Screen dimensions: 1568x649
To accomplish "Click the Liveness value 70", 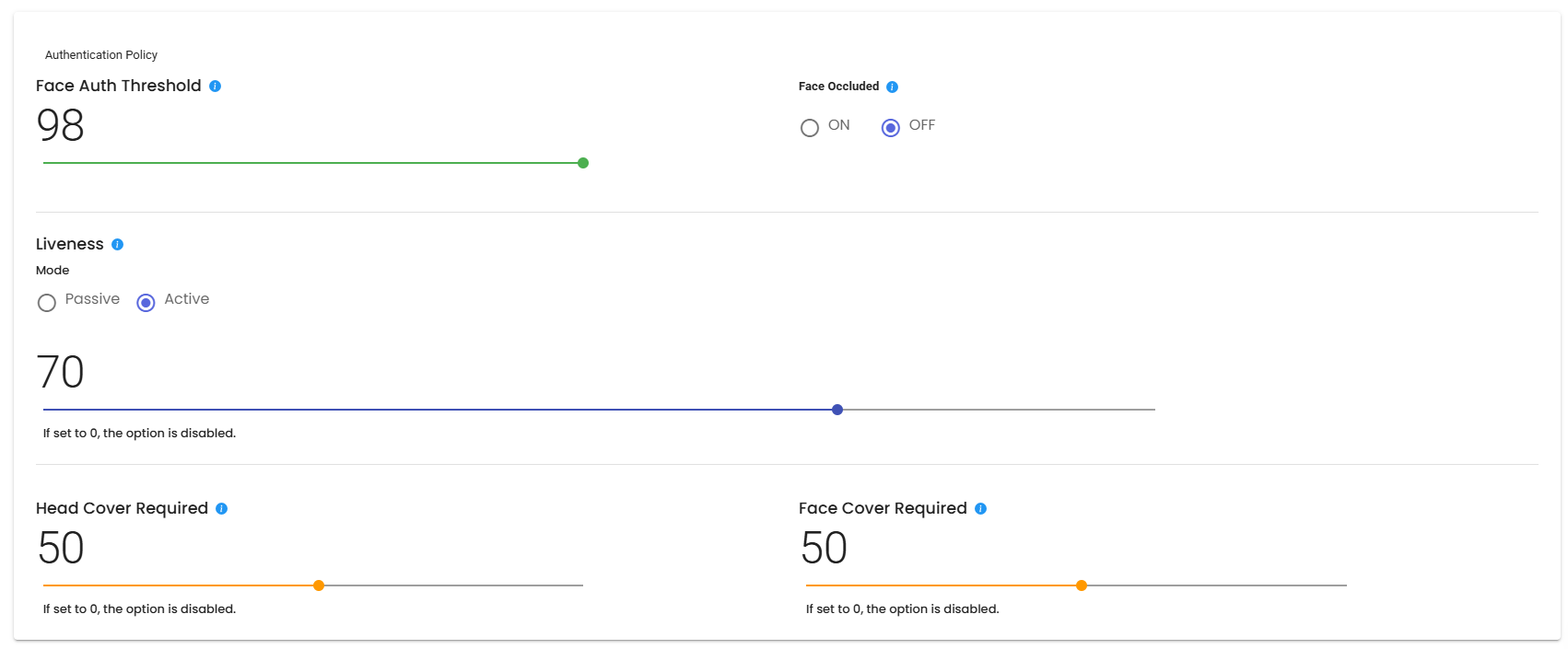I will pos(60,372).
